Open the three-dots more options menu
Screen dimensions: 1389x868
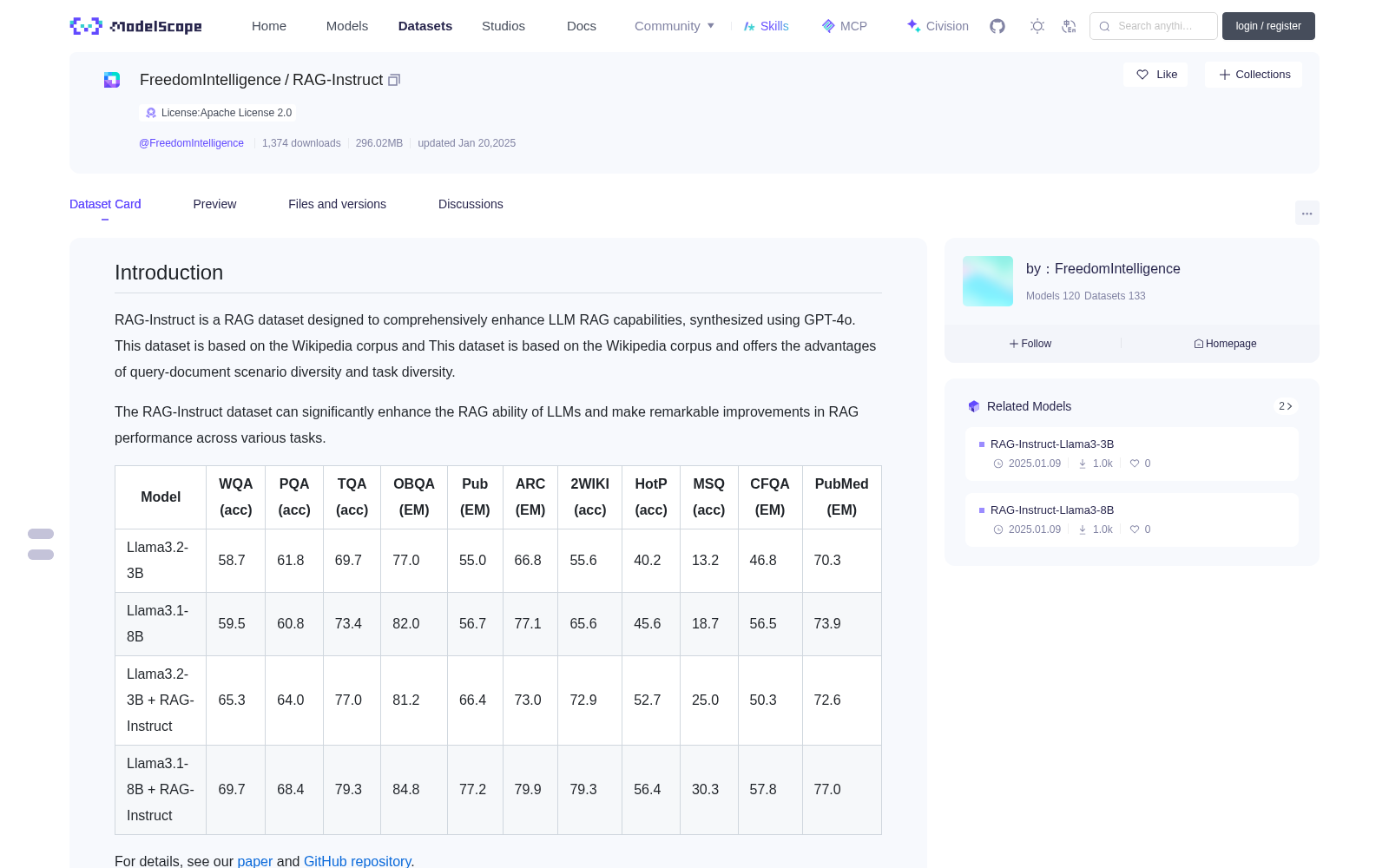tap(1307, 213)
